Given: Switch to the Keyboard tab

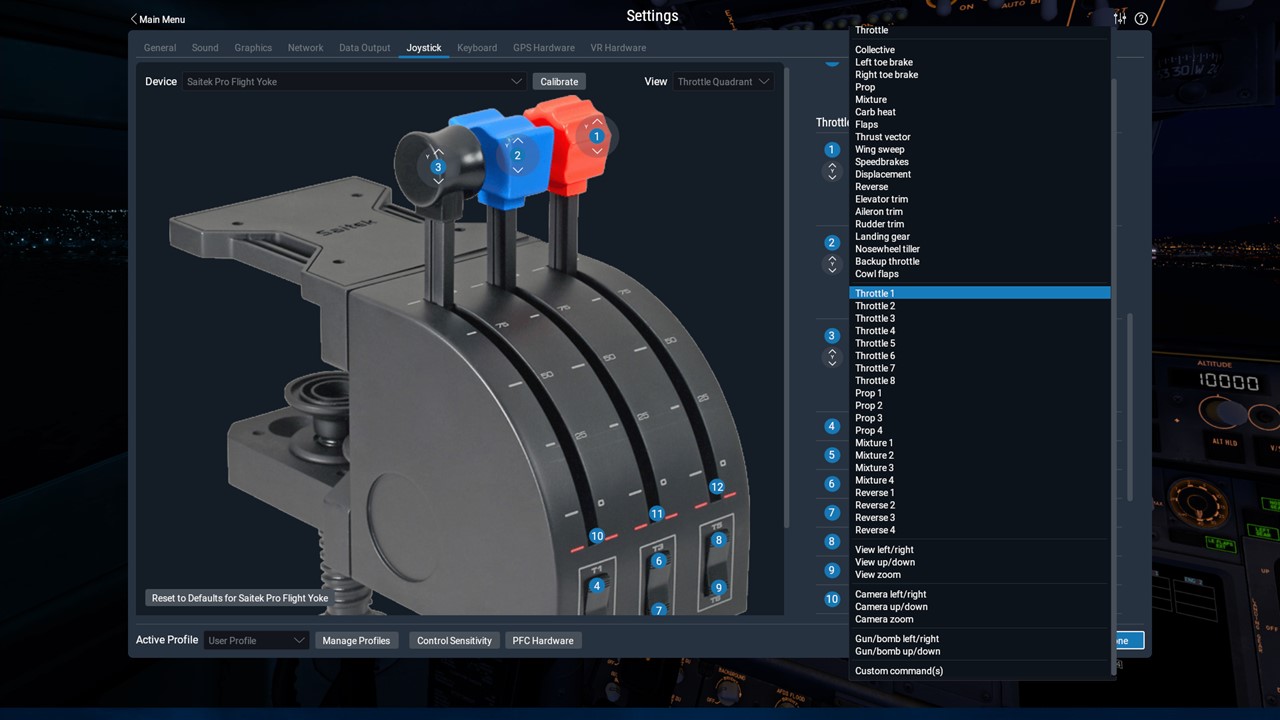Looking at the screenshot, I should pyautogui.click(x=477, y=48).
